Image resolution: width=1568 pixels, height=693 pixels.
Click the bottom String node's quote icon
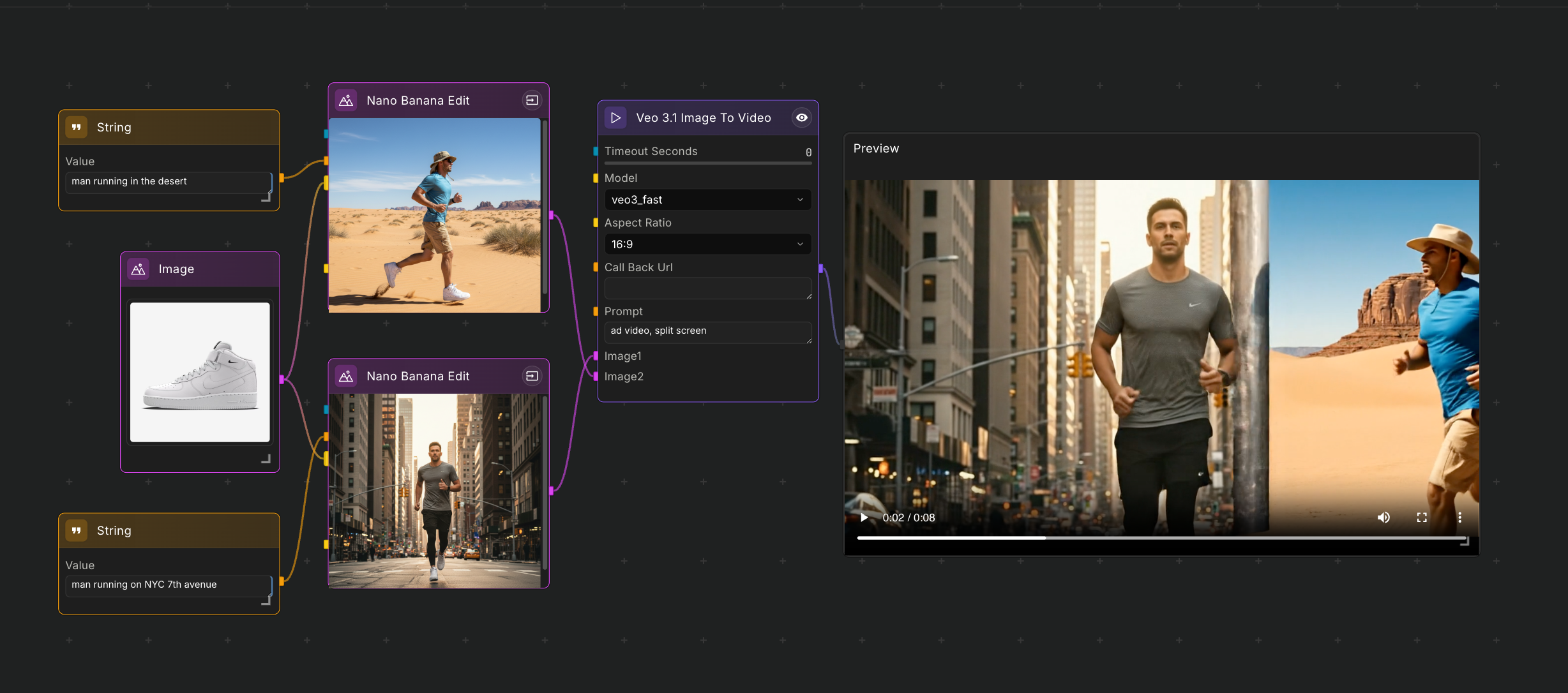pos(77,531)
